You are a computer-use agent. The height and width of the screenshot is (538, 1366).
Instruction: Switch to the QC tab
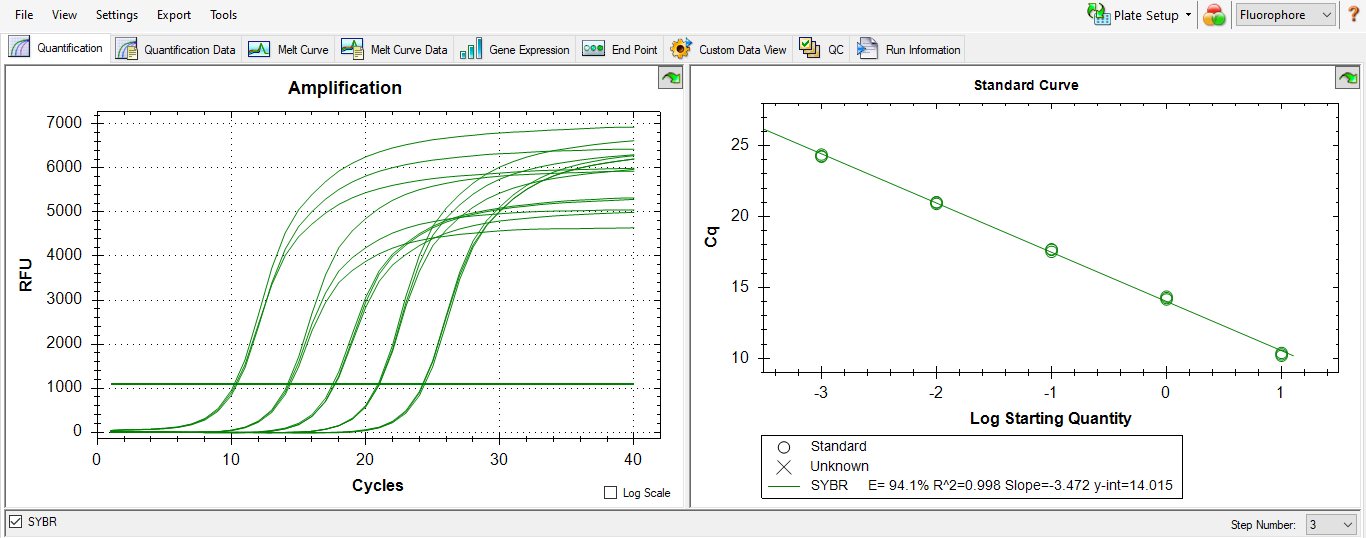click(x=821, y=49)
